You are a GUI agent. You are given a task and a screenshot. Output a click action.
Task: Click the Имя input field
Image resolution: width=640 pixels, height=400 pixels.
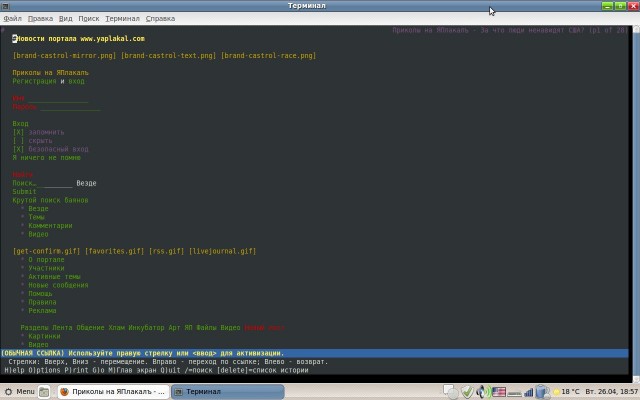point(58,98)
